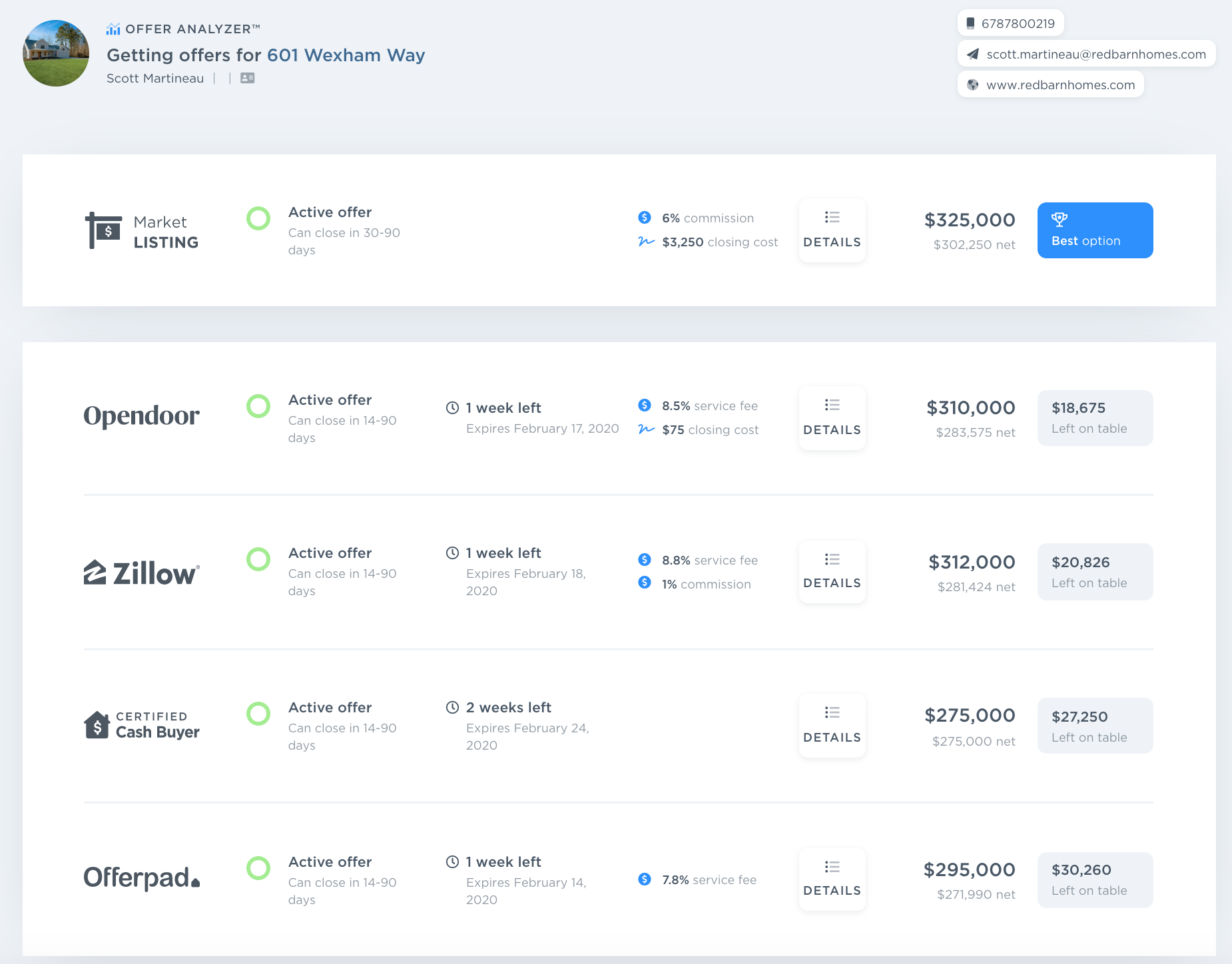Open the contact card icon beside Scott Martineau
This screenshot has width=1232, height=964.
click(248, 78)
